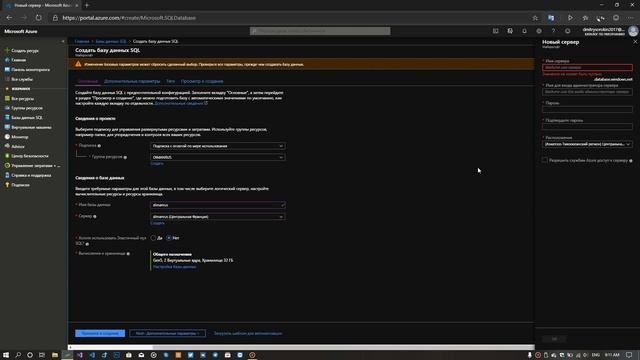Click the Пароль (password) field
The height and width of the screenshot is (360, 640).
[587, 109]
